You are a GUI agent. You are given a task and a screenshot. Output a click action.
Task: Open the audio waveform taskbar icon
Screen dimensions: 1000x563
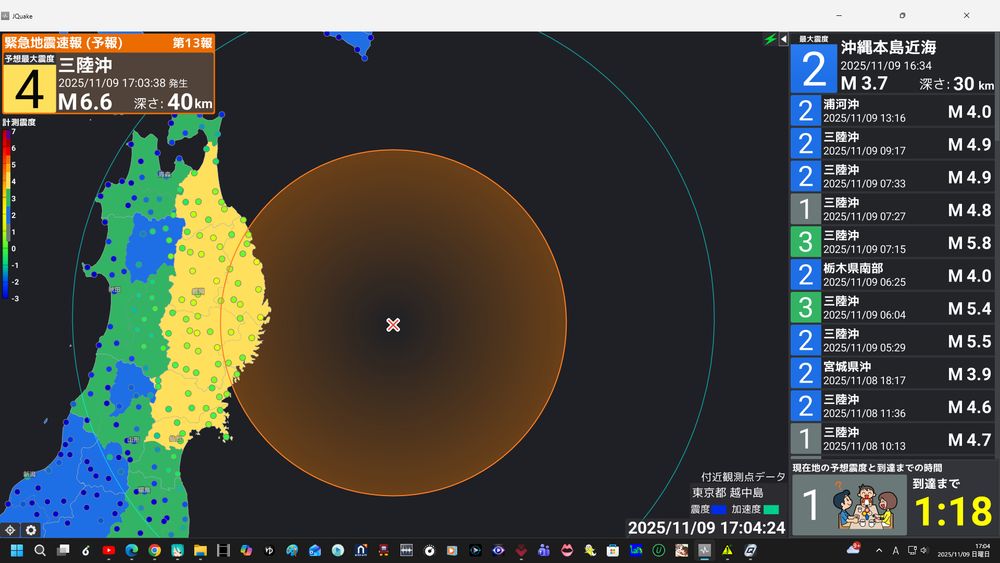coord(406,550)
